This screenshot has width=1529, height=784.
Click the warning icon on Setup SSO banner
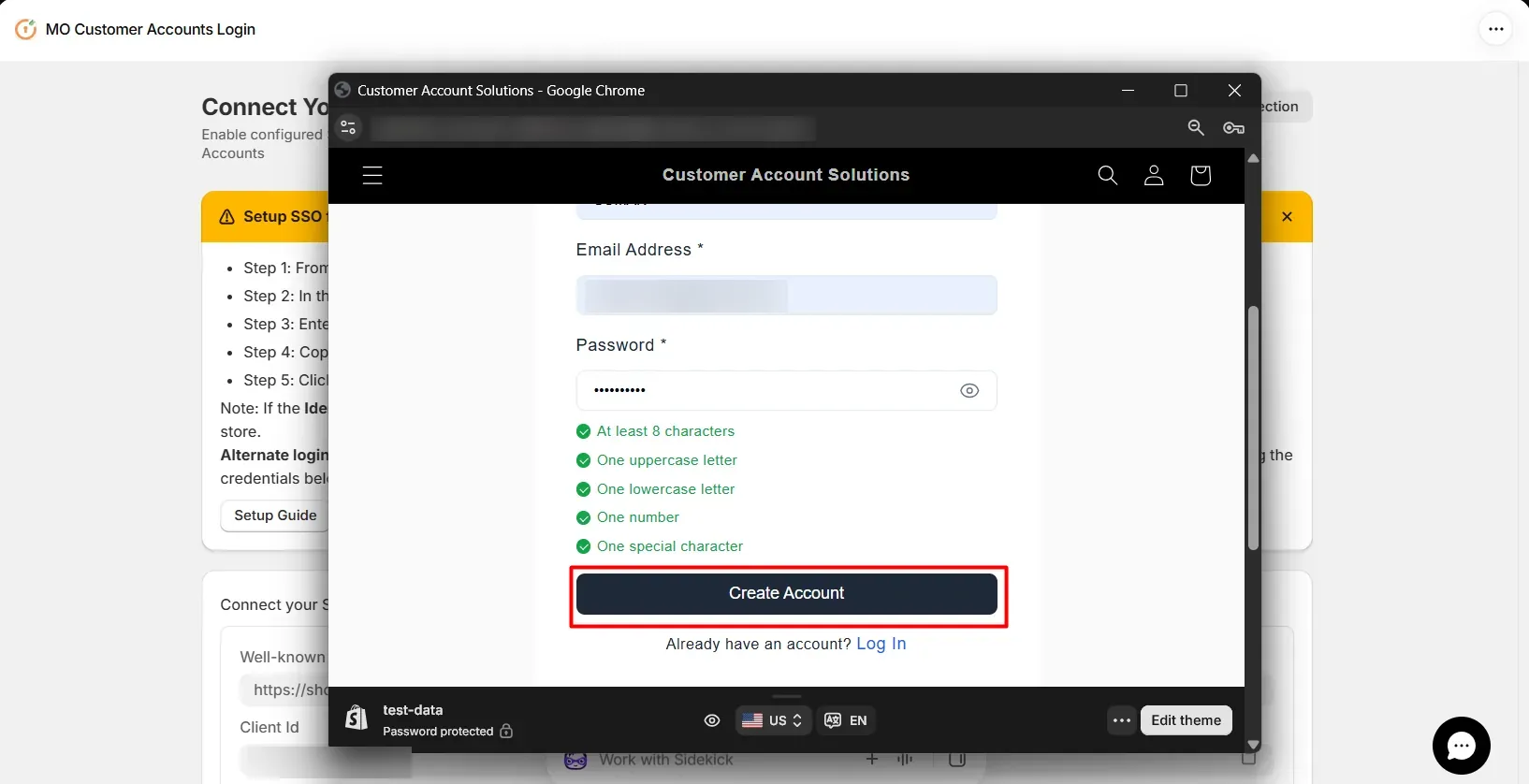(226, 217)
